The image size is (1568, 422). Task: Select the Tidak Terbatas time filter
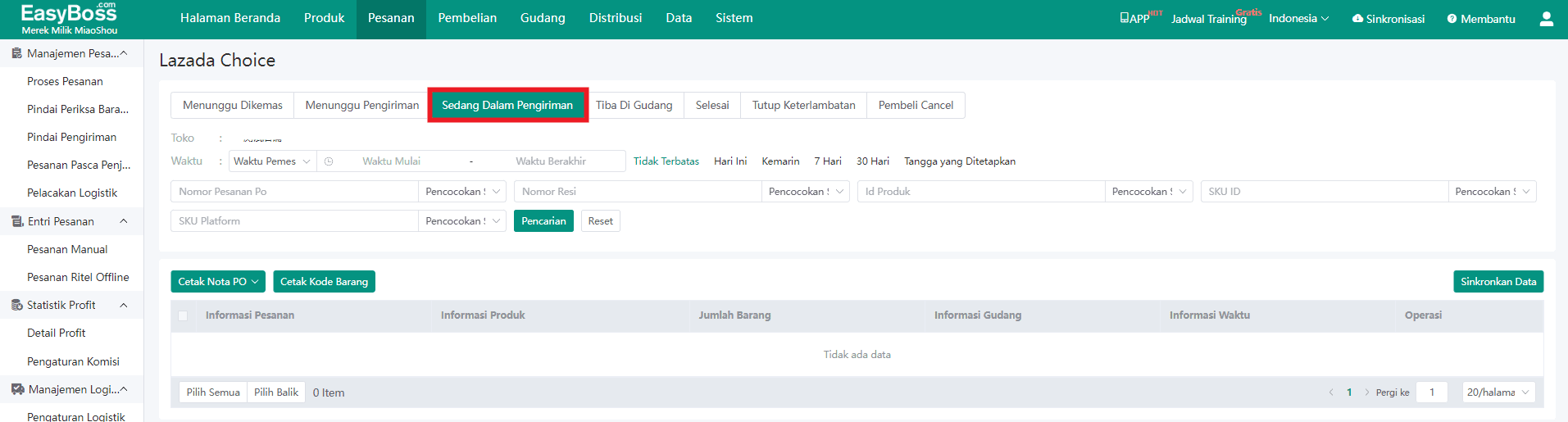(x=666, y=161)
